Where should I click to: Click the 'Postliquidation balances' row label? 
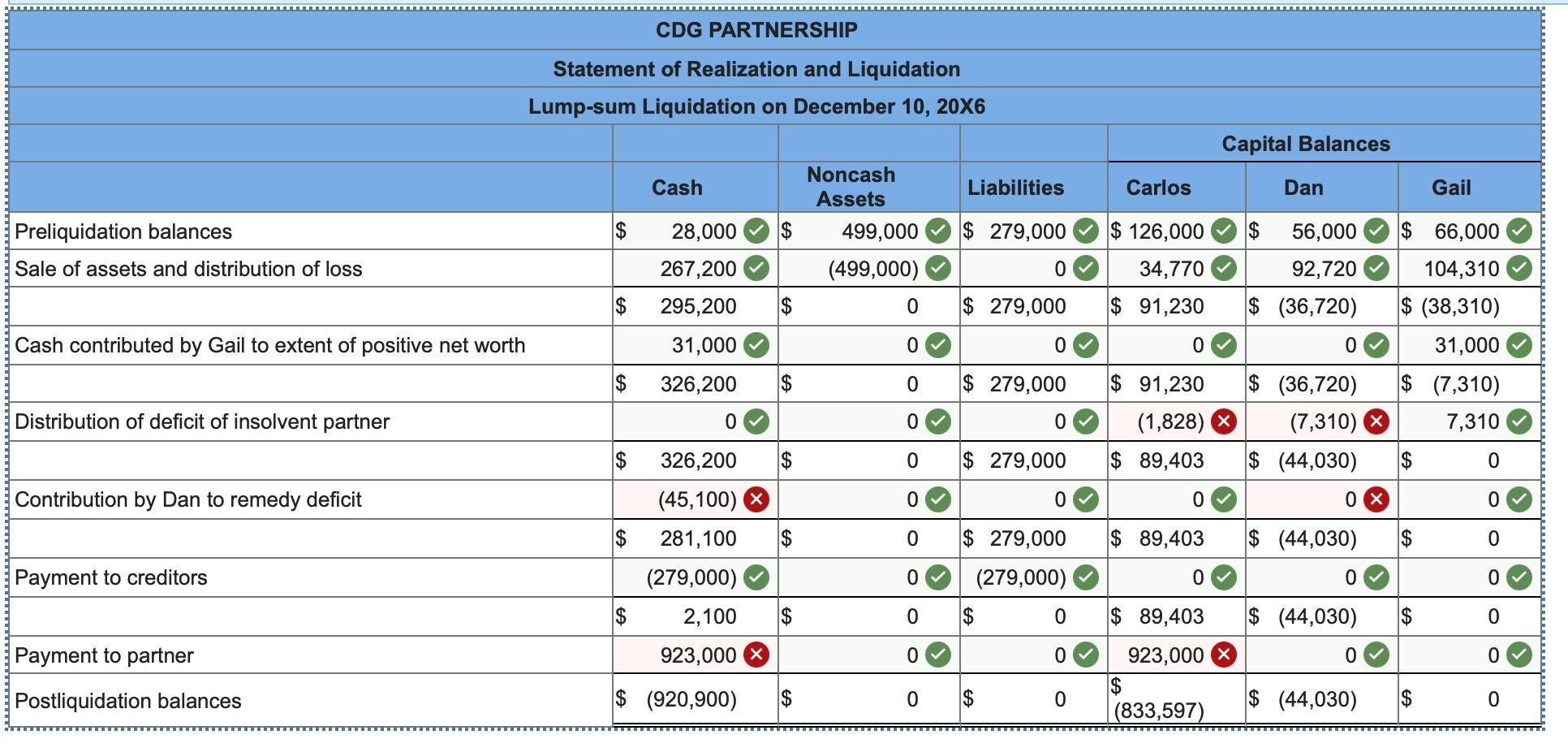click(x=128, y=701)
